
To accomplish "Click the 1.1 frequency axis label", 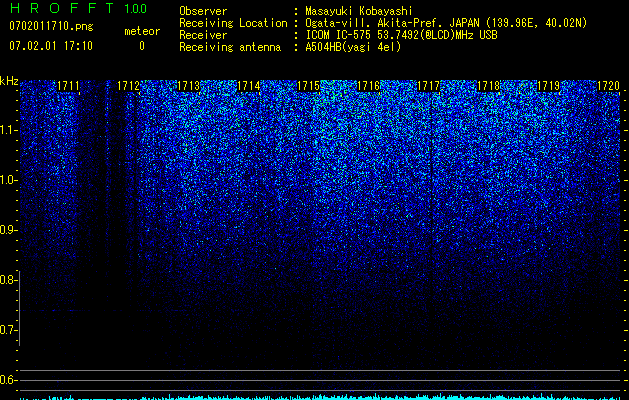I will click(8, 130).
